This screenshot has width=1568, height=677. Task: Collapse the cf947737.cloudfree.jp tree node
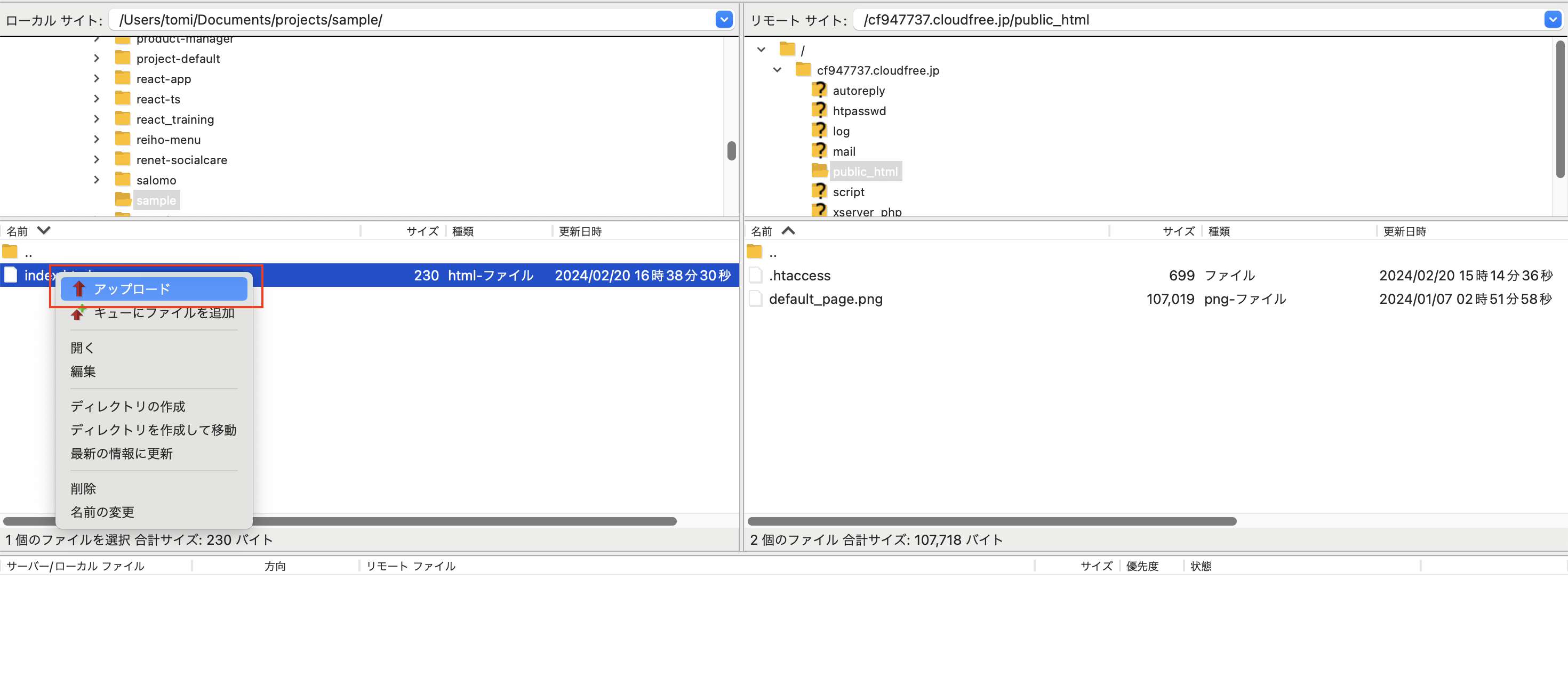[777, 70]
